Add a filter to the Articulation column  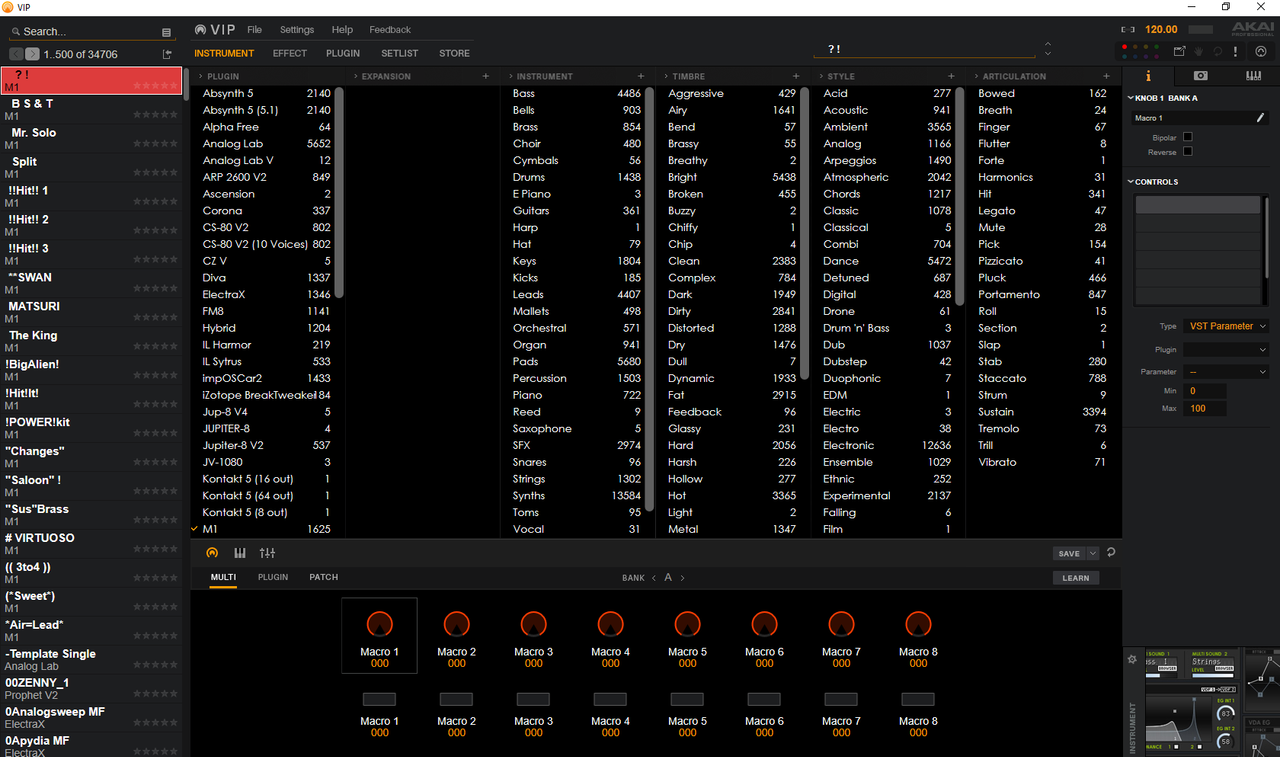click(x=1106, y=76)
